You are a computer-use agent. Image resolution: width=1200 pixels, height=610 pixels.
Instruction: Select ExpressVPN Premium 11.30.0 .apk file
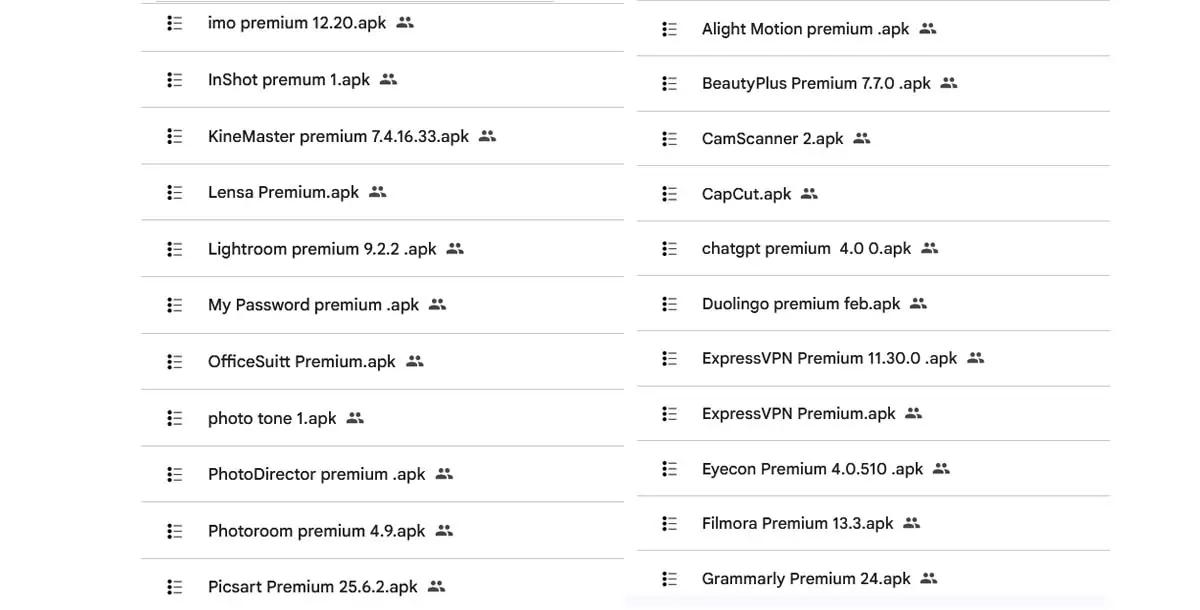tap(829, 358)
